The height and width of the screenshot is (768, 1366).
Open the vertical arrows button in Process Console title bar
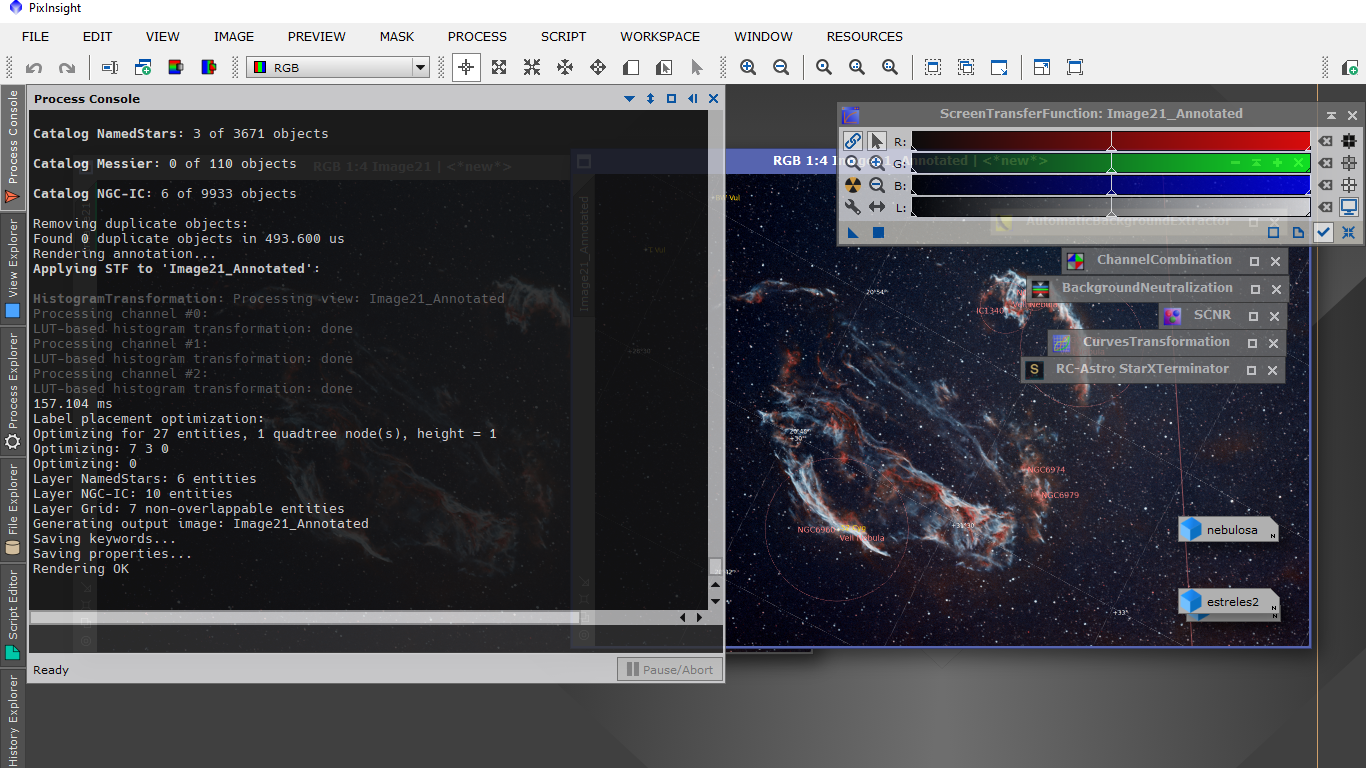click(x=650, y=99)
